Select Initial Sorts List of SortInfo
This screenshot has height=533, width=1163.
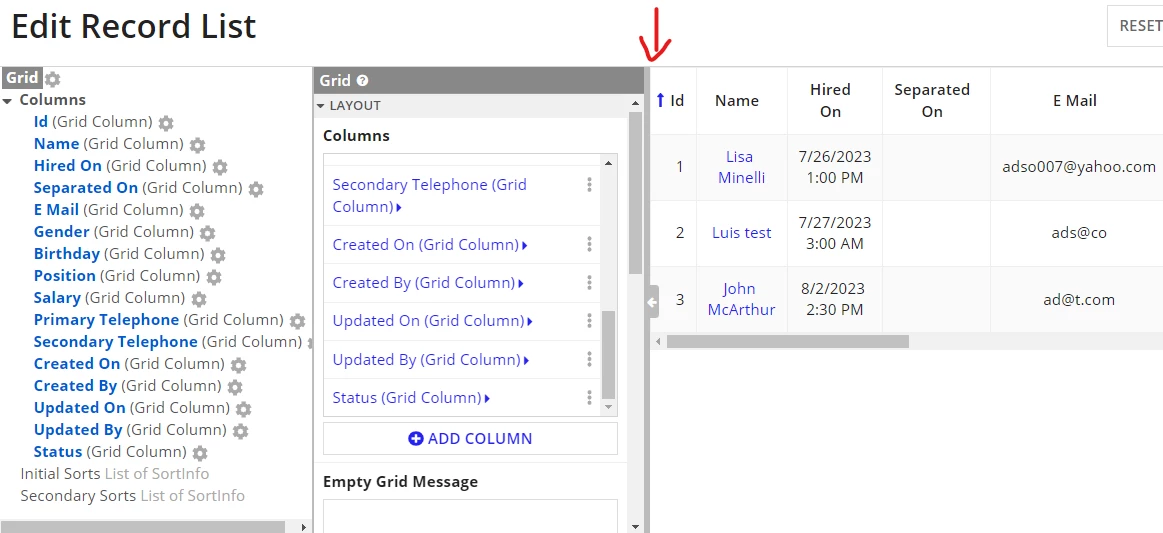(x=115, y=474)
